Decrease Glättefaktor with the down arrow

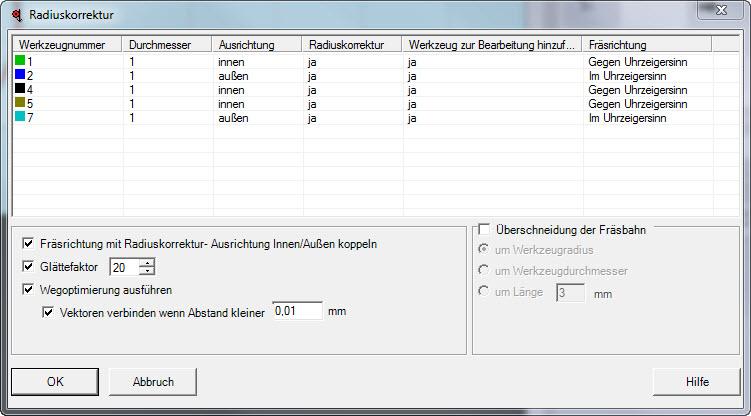(147, 271)
